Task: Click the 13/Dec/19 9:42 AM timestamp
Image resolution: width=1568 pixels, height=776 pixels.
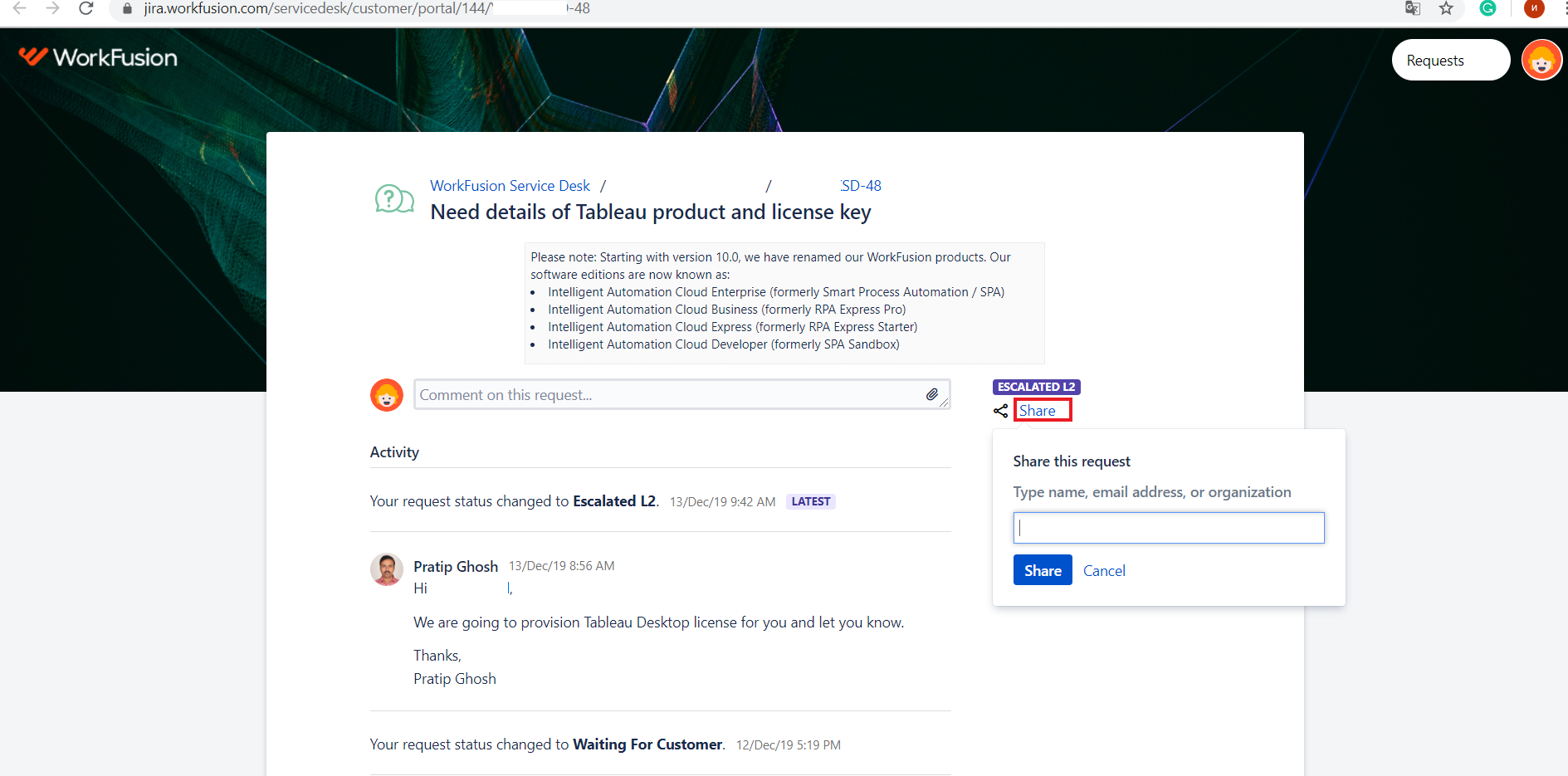Action: [723, 502]
